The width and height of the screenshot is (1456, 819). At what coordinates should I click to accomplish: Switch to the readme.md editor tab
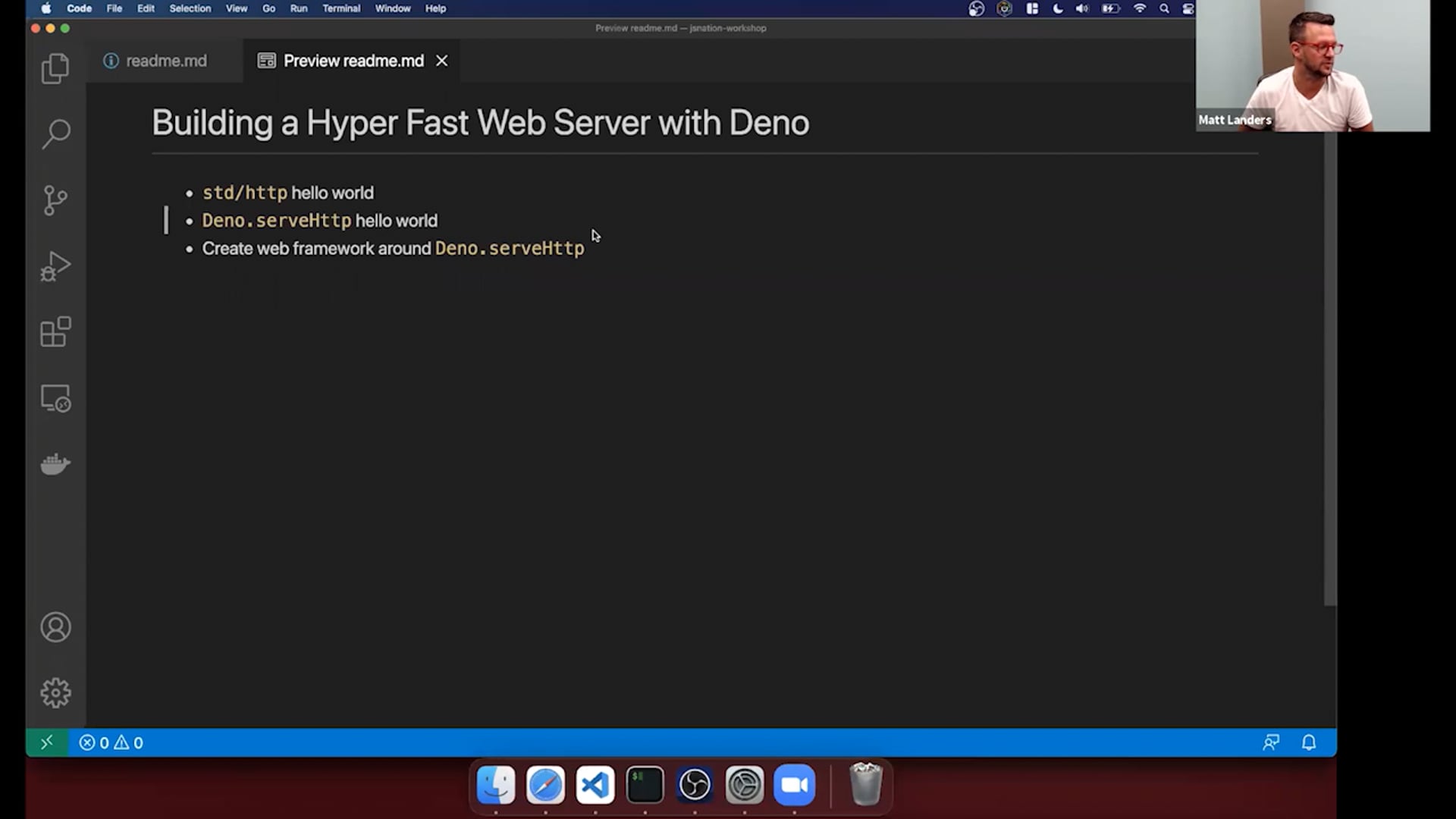[x=165, y=61]
